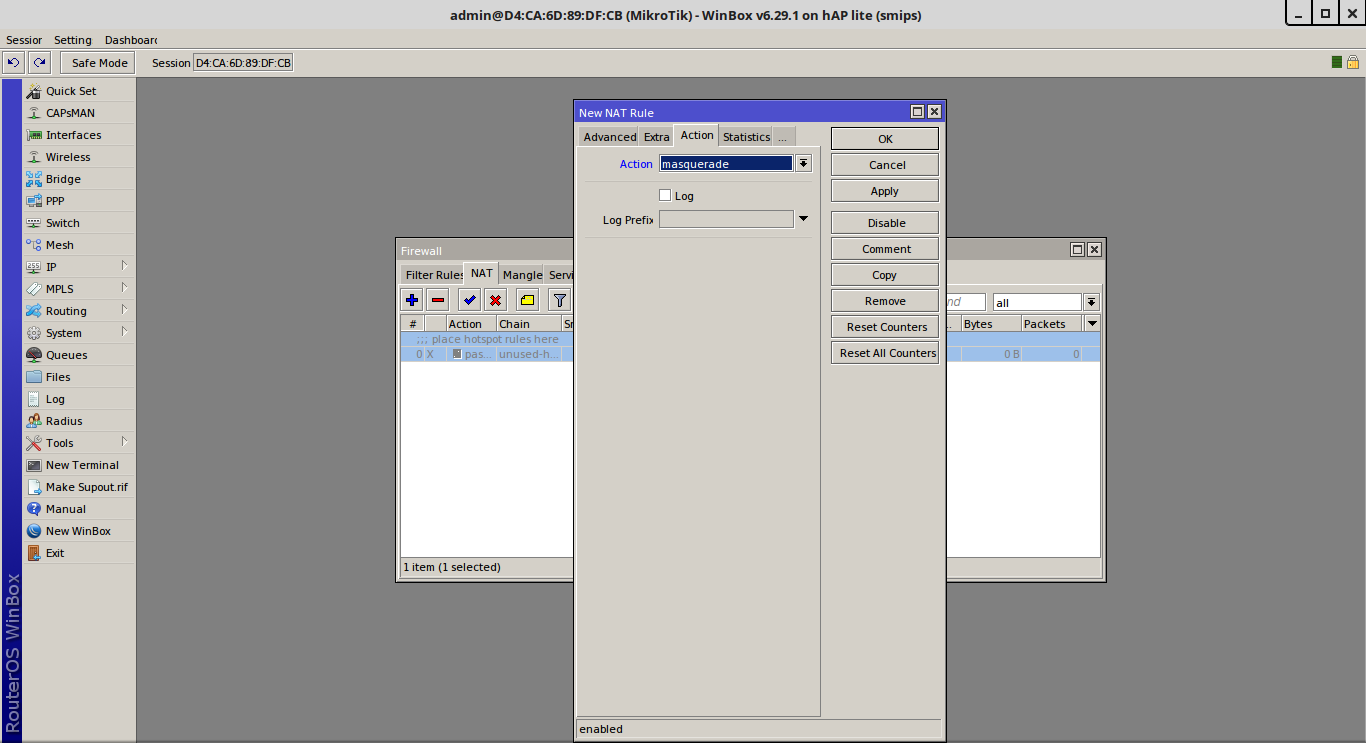Viewport: 1366px width, 743px height.
Task: Click the Exit icon in sidebar
Action: pyautogui.click(x=34, y=553)
